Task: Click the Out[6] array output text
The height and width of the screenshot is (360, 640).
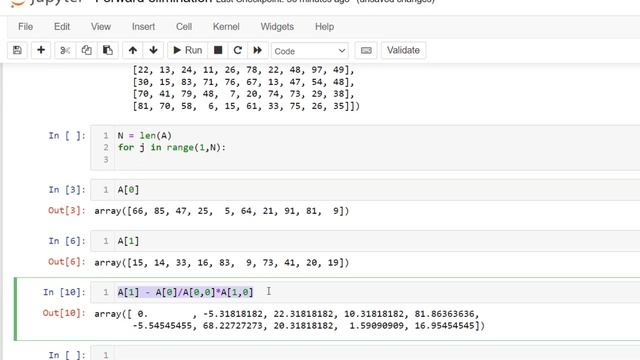Action: click(222, 262)
